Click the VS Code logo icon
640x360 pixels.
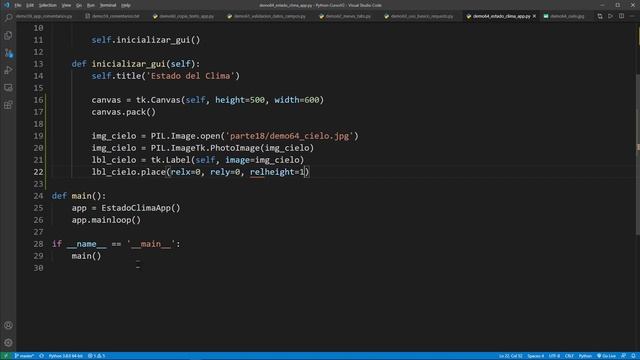[7, 5]
